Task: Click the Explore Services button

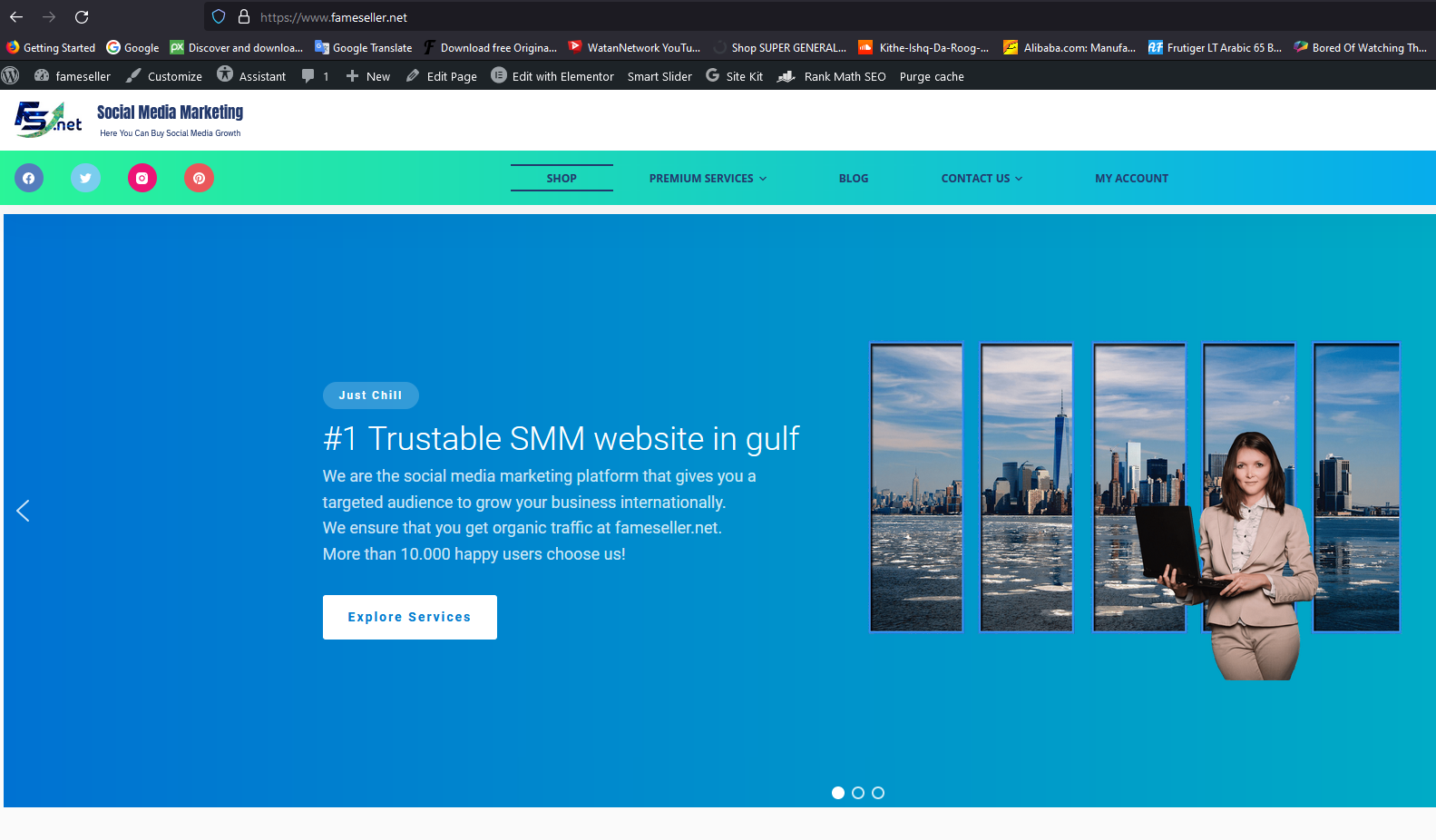Action: click(x=410, y=617)
